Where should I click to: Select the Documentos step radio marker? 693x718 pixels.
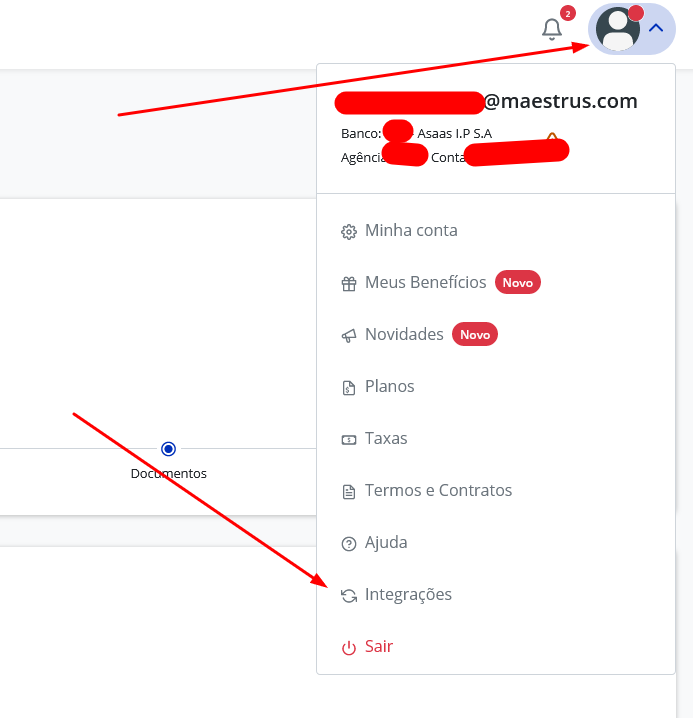coord(169,449)
